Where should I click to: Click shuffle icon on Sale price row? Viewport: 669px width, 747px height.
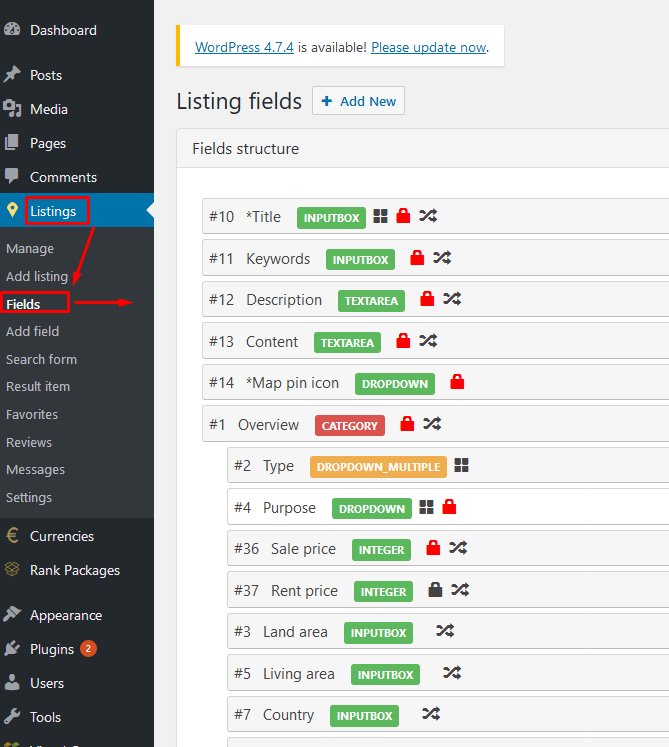[458, 548]
